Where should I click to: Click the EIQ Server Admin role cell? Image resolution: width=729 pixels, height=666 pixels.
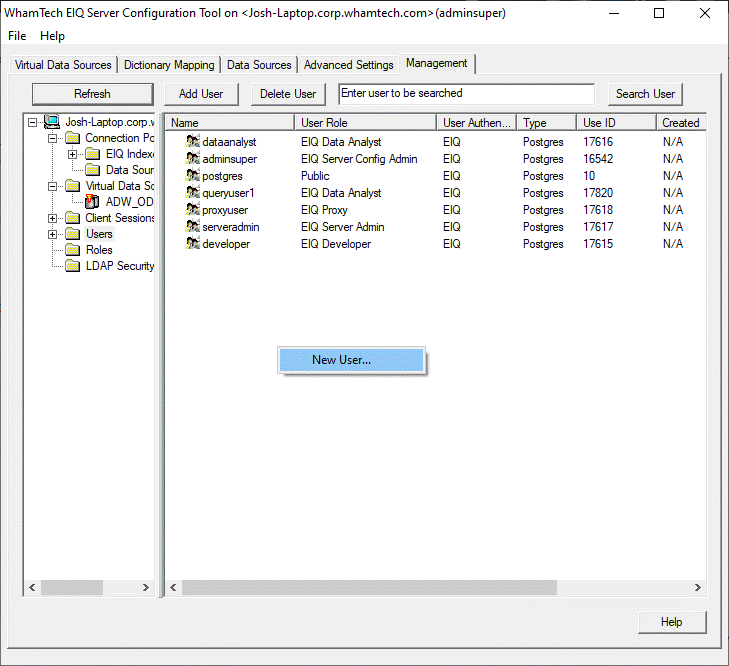coord(343,226)
